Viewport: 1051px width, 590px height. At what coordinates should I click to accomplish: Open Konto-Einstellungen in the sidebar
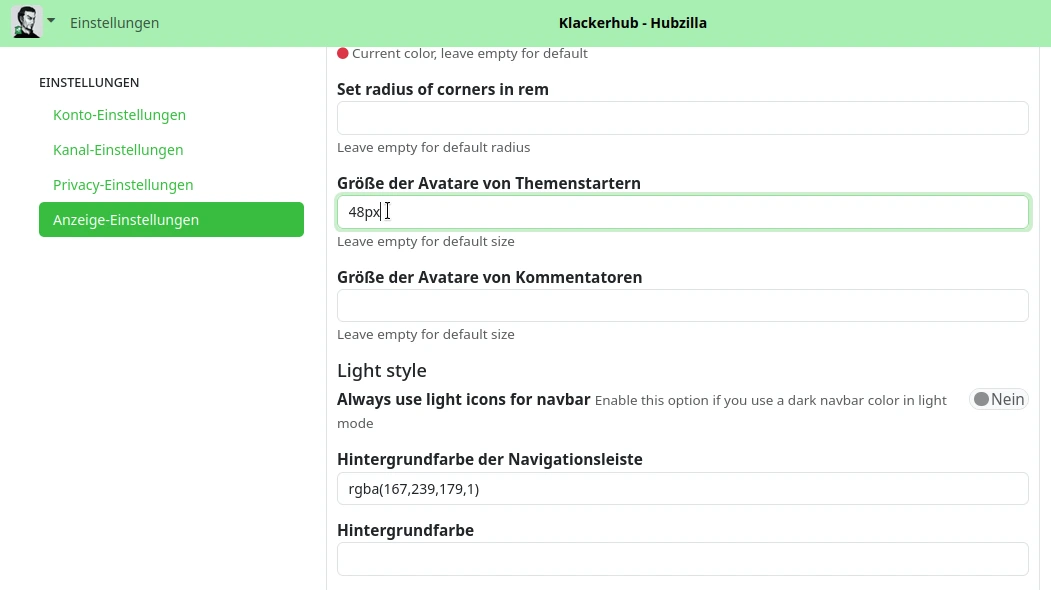119,115
